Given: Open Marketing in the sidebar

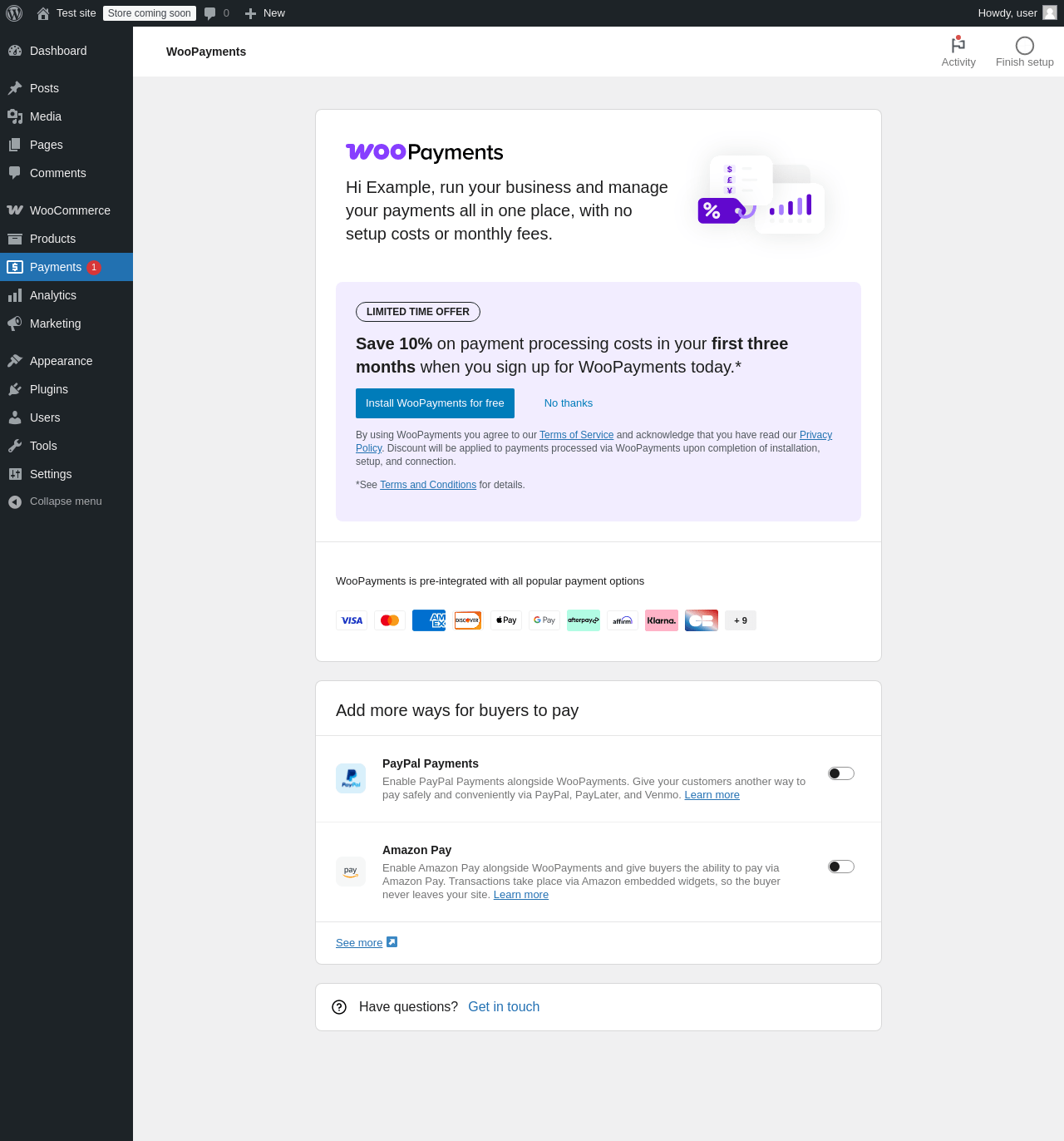Looking at the screenshot, I should click(x=66, y=324).
